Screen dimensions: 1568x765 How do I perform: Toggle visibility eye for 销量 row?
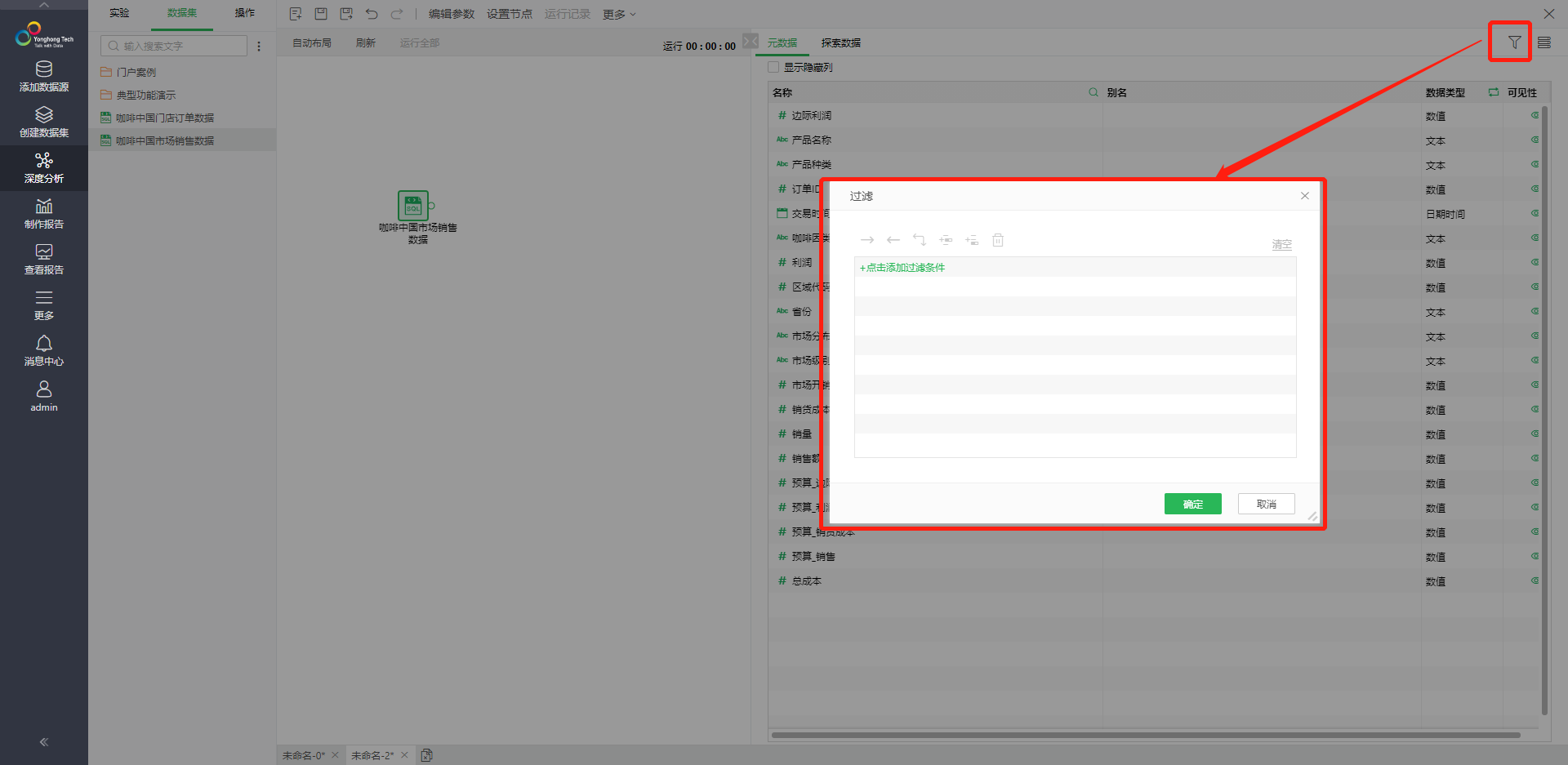coord(1535,434)
